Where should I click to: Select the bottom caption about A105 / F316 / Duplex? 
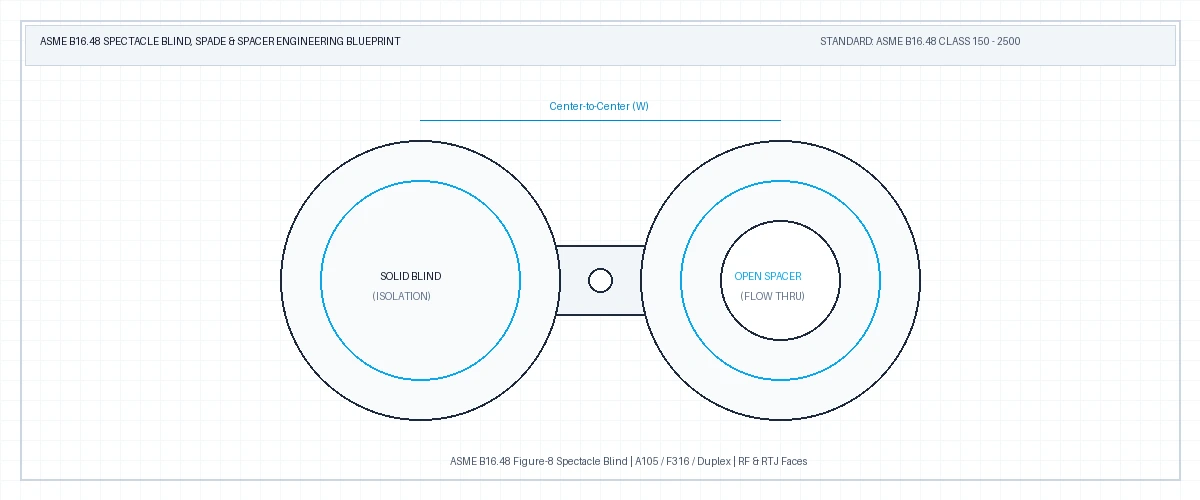point(629,461)
